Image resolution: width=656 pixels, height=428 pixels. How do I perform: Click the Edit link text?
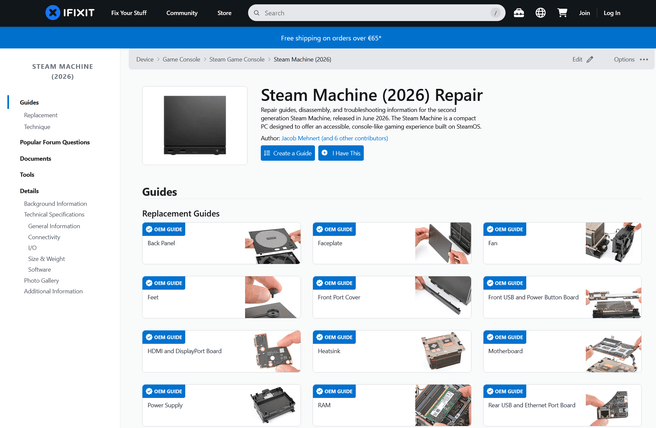pos(577,59)
